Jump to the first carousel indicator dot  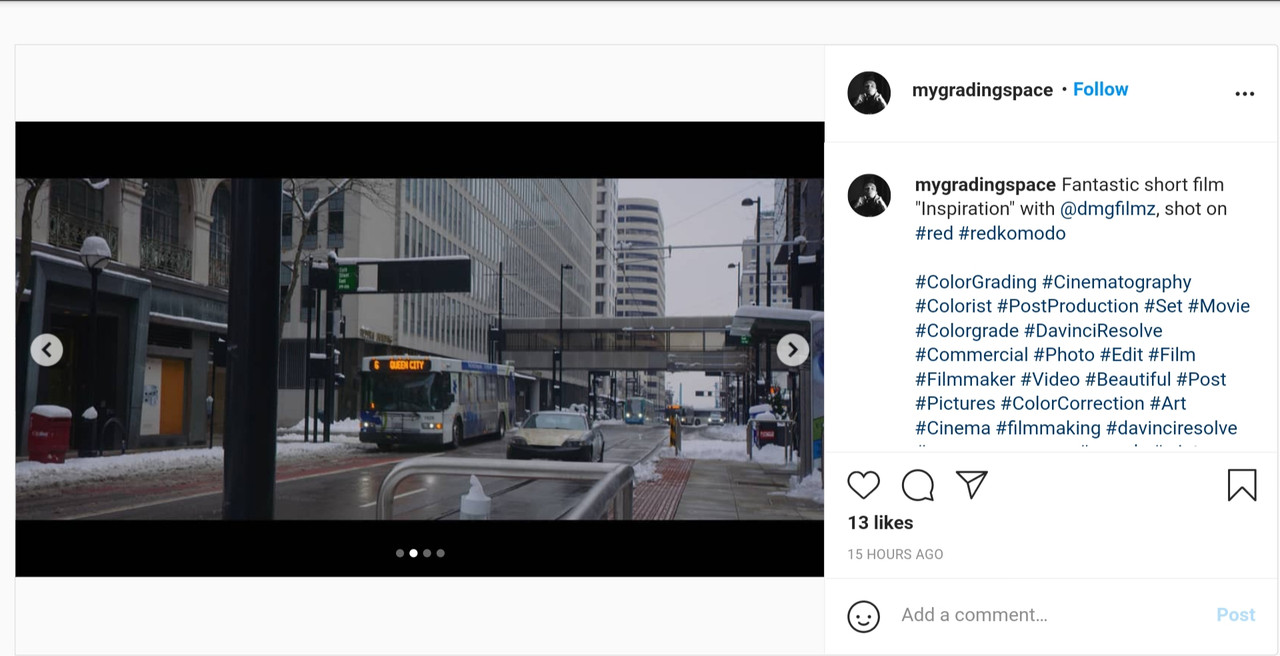400,553
